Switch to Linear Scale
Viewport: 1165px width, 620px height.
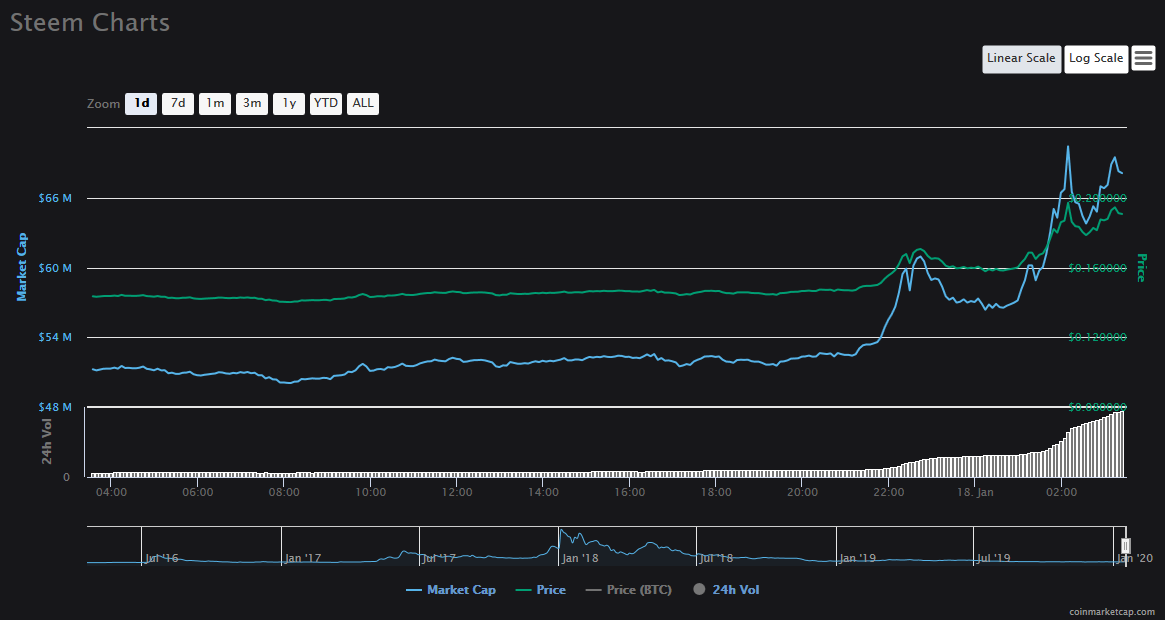[x=1021, y=59]
